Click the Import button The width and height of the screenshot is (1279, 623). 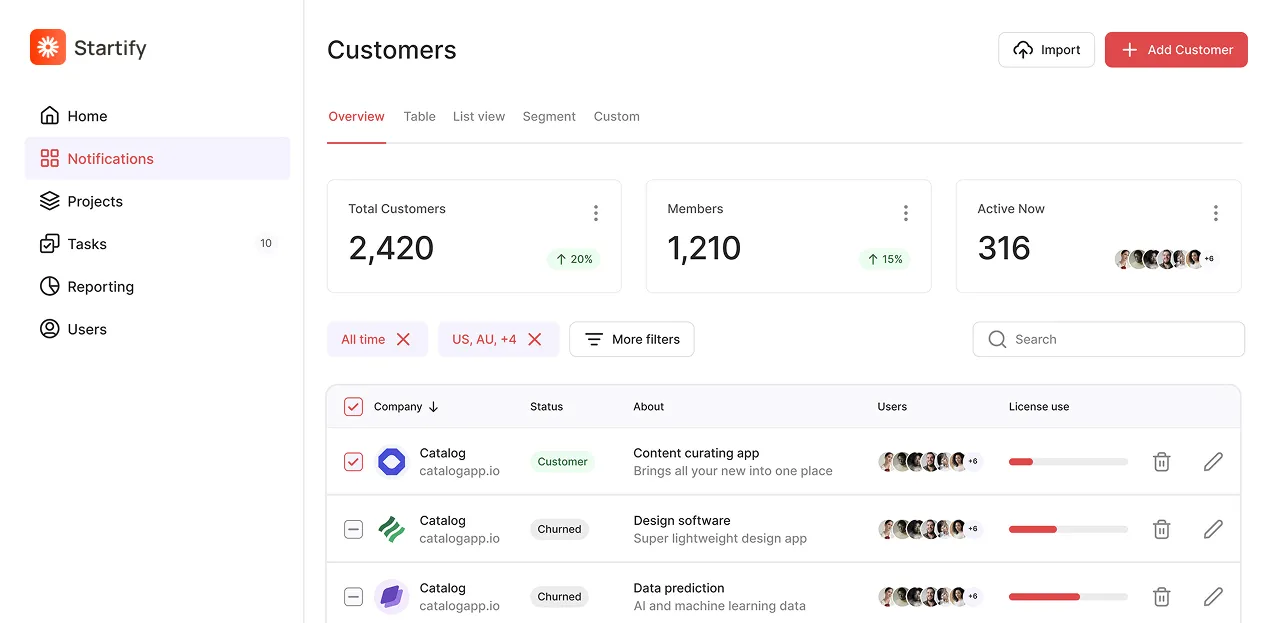(x=1046, y=50)
